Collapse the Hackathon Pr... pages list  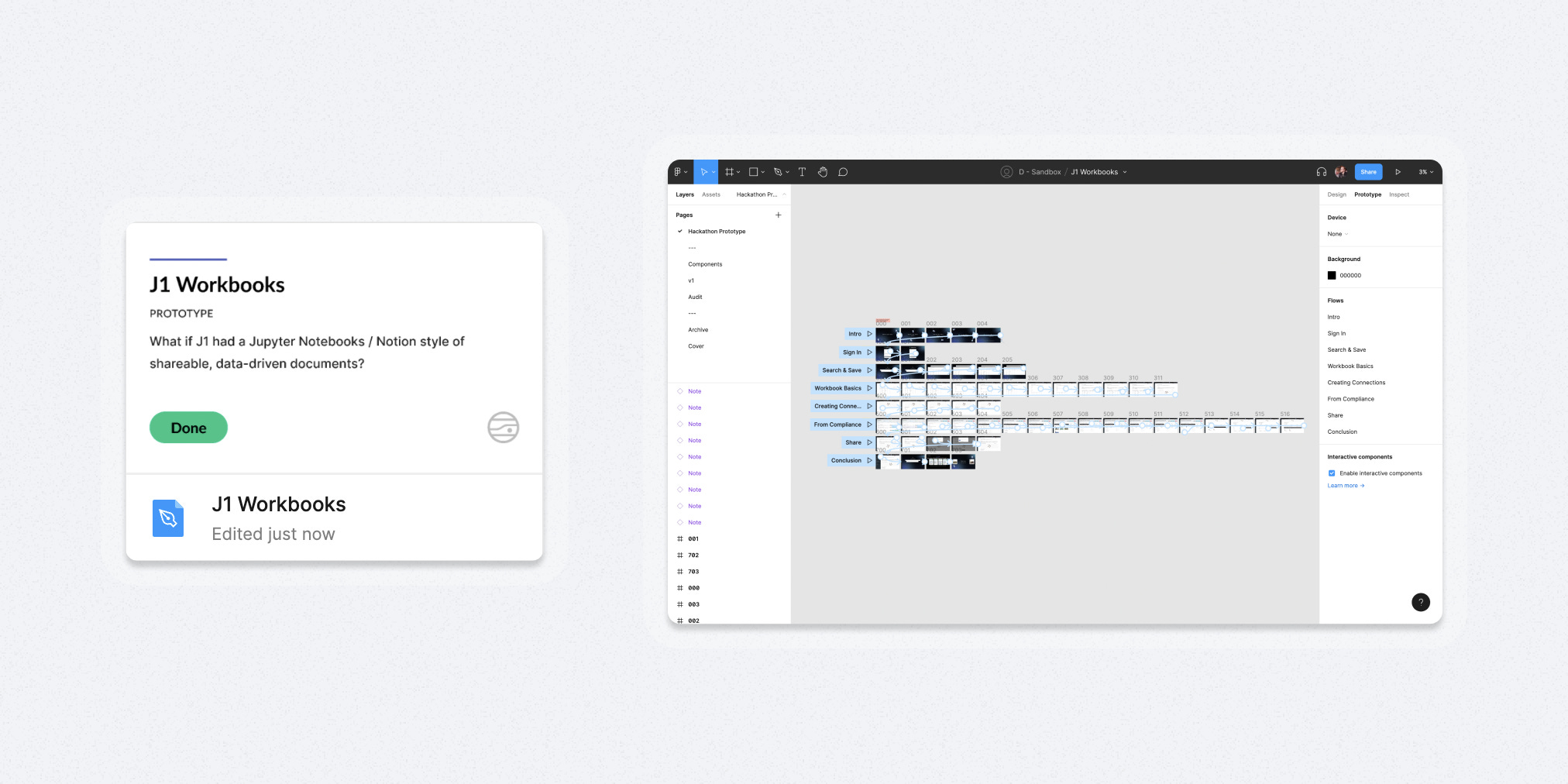pyautogui.click(x=784, y=194)
